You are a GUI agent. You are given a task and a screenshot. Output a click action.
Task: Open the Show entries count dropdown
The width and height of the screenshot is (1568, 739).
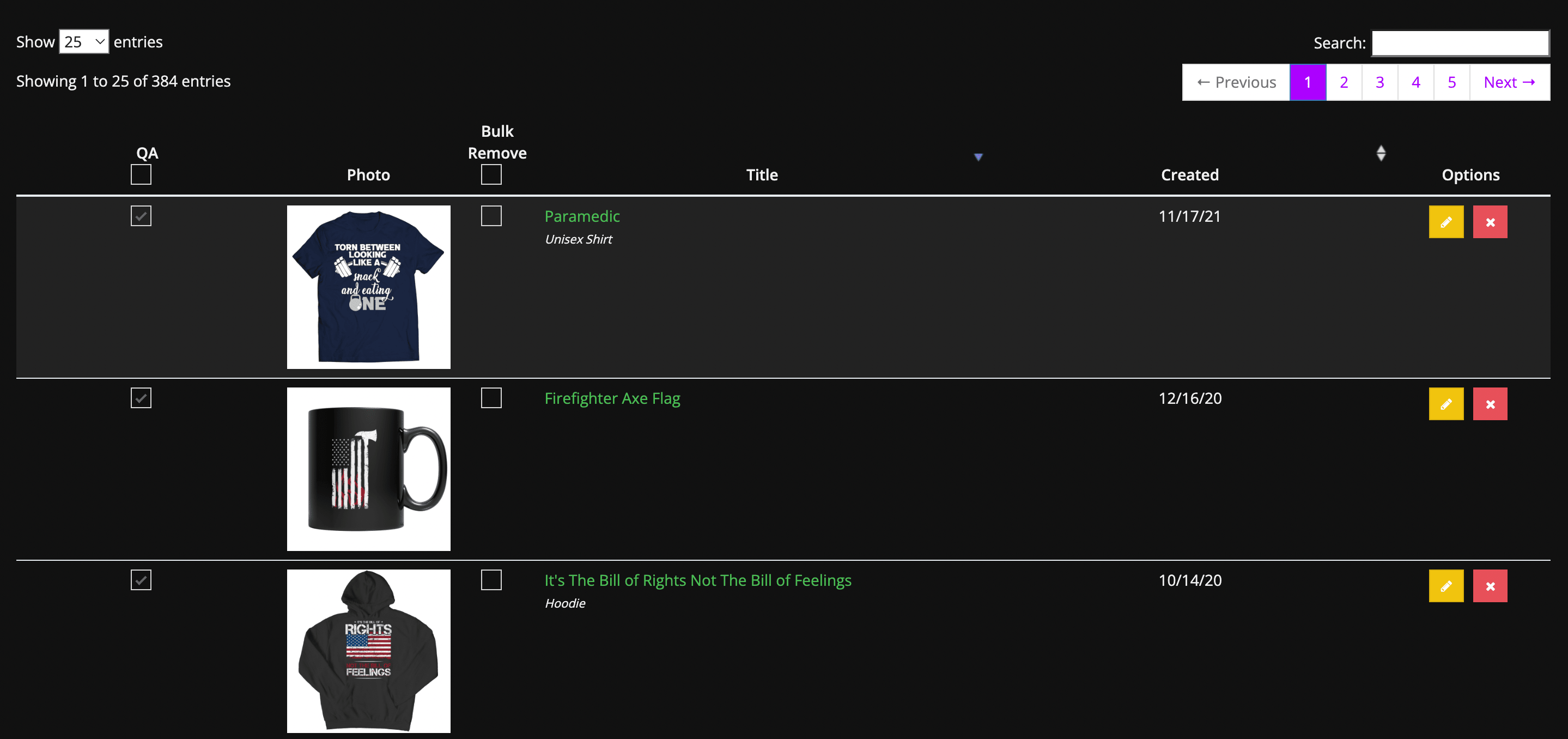click(x=83, y=42)
